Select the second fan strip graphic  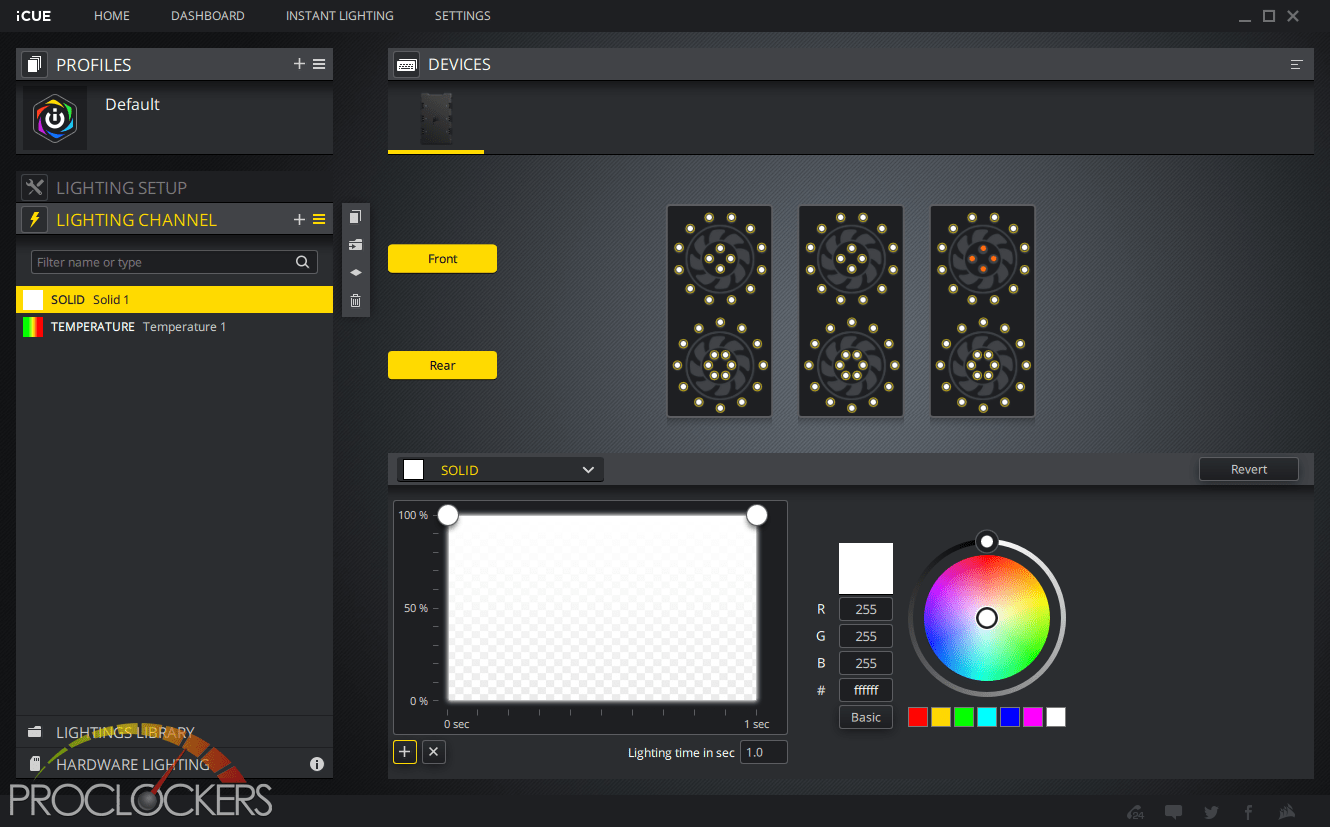pos(851,311)
